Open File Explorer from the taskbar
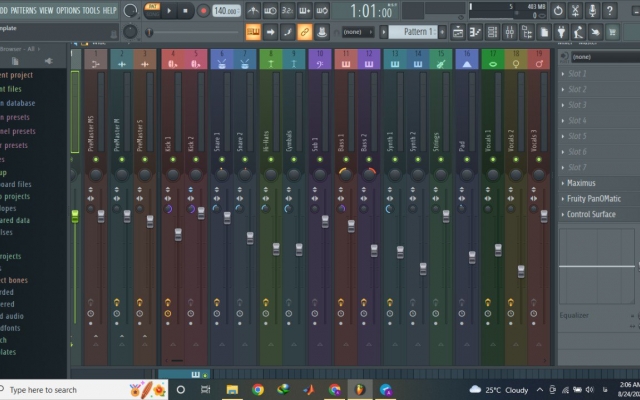The width and height of the screenshot is (640, 400). [x=232, y=390]
